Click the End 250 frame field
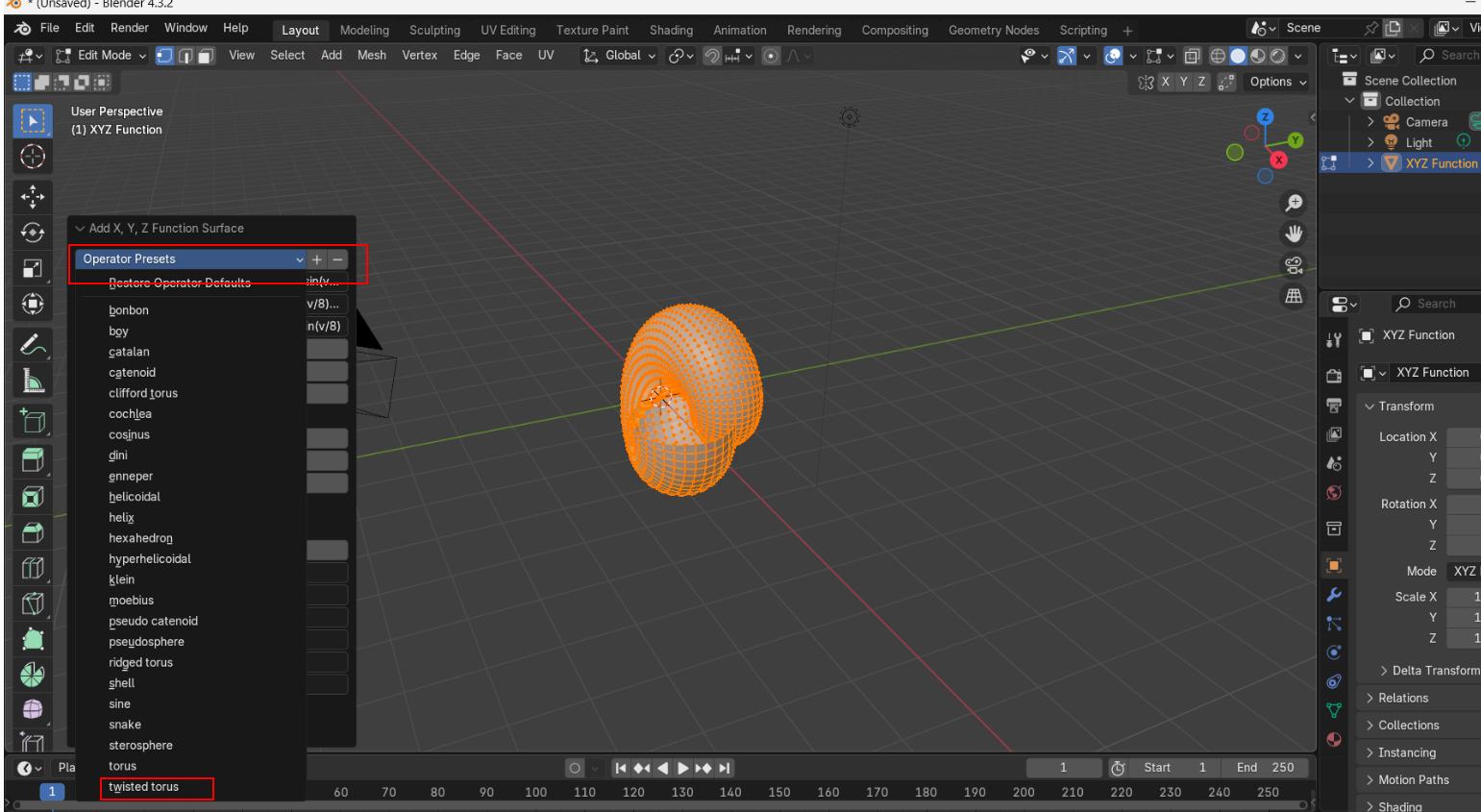The height and width of the screenshot is (812, 1481). [1264, 768]
